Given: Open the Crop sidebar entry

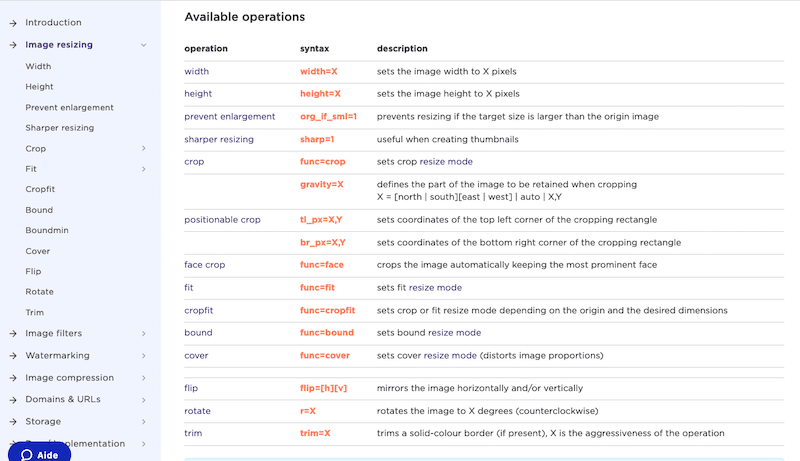Looking at the screenshot, I should click(x=36, y=149).
